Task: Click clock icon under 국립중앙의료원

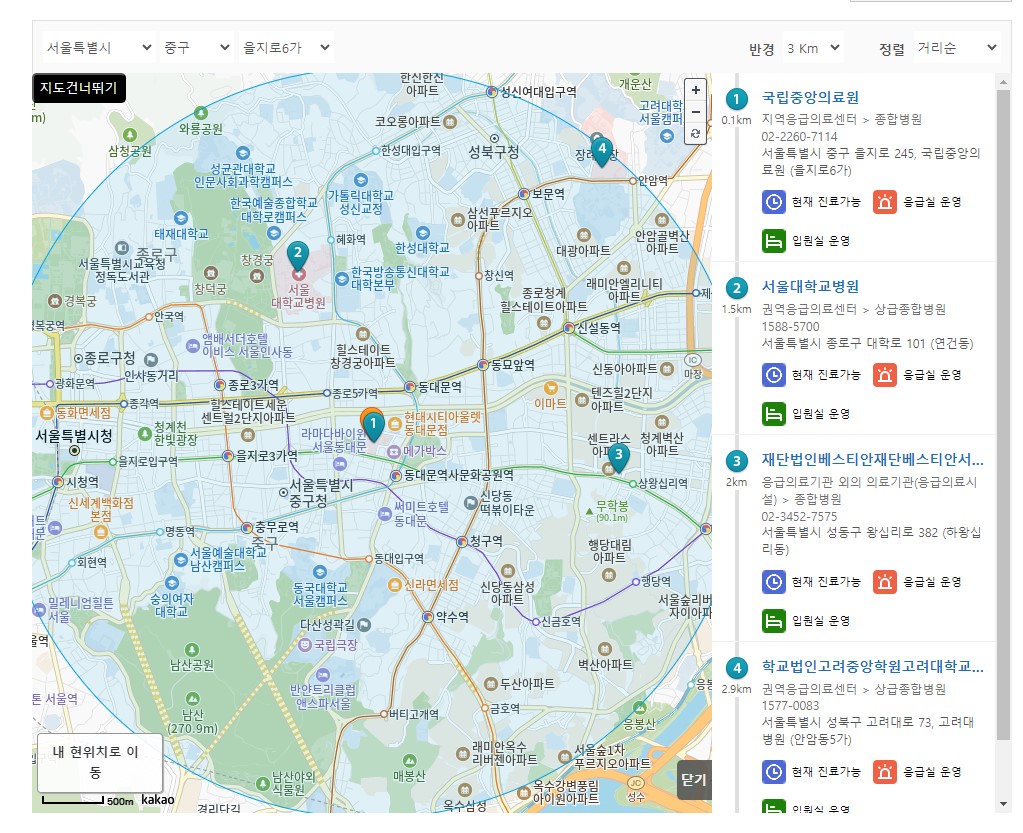Action: point(774,202)
